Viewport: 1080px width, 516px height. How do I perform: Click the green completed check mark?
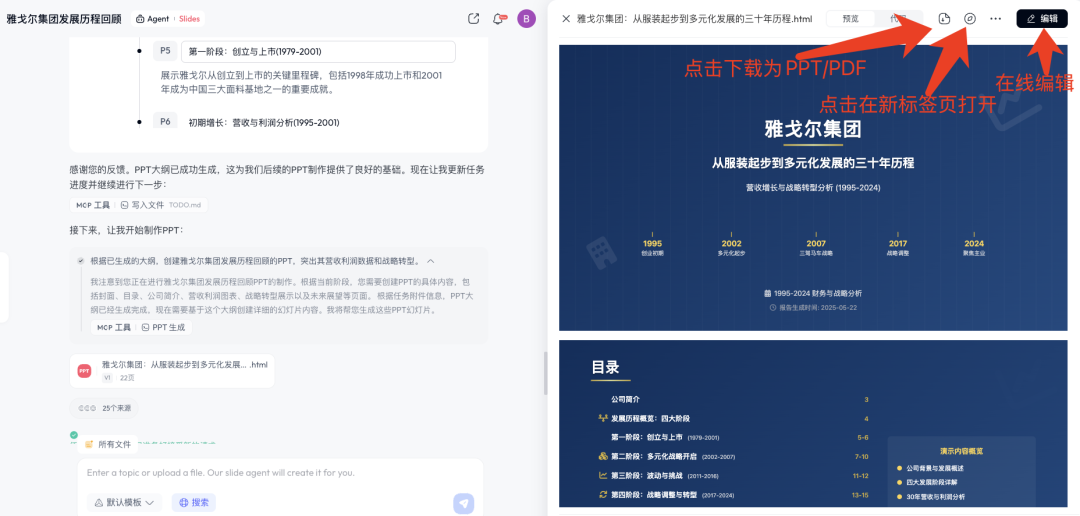74,435
